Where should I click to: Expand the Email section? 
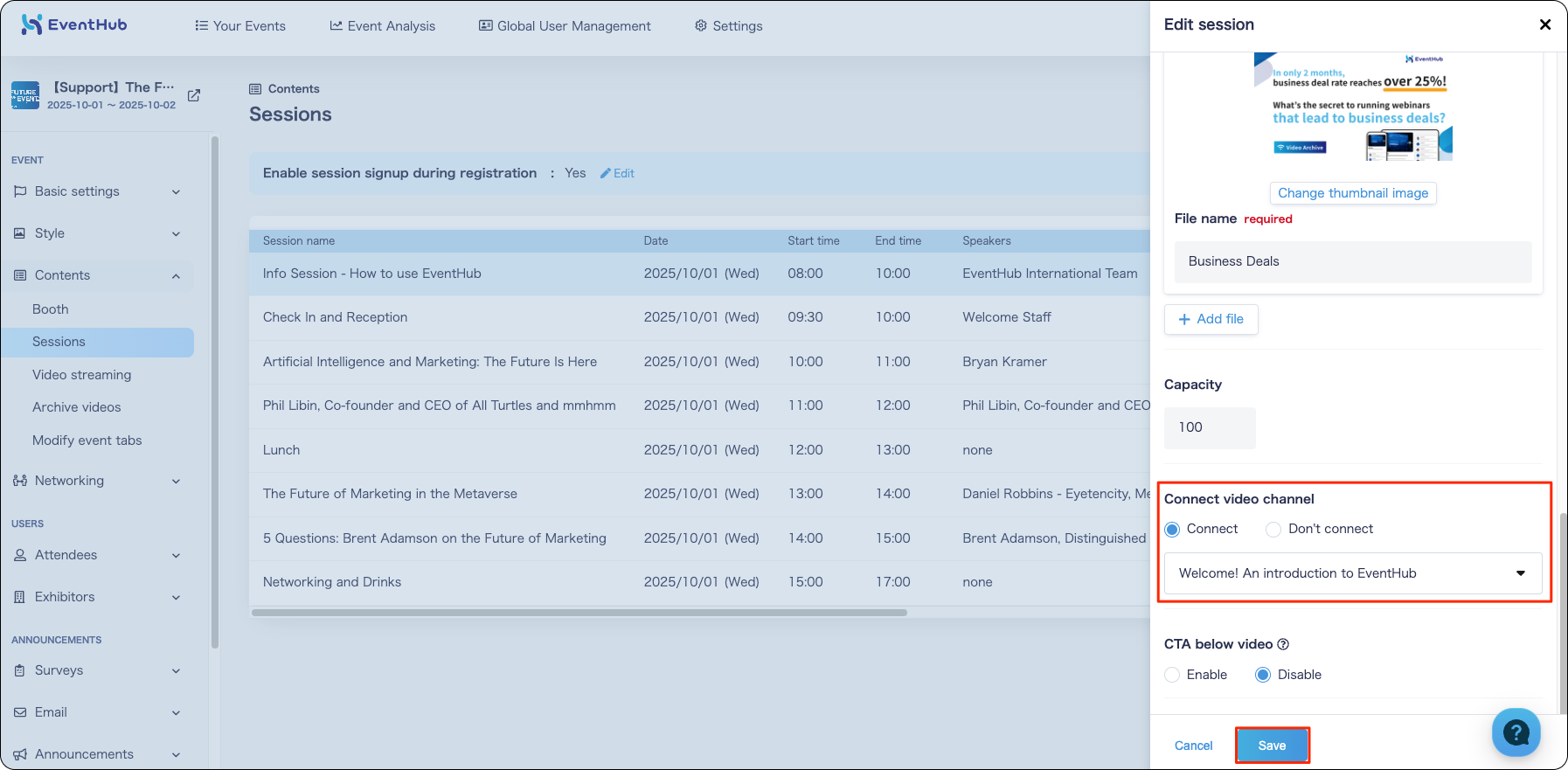pyautogui.click(x=176, y=713)
